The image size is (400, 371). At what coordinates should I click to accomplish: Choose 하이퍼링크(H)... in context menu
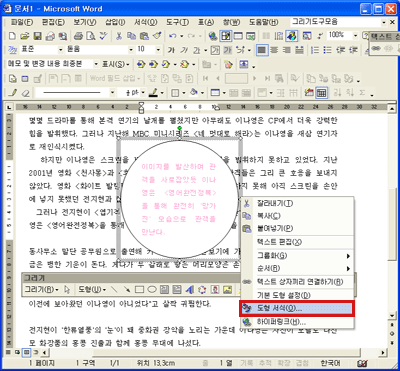coord(297,322)
